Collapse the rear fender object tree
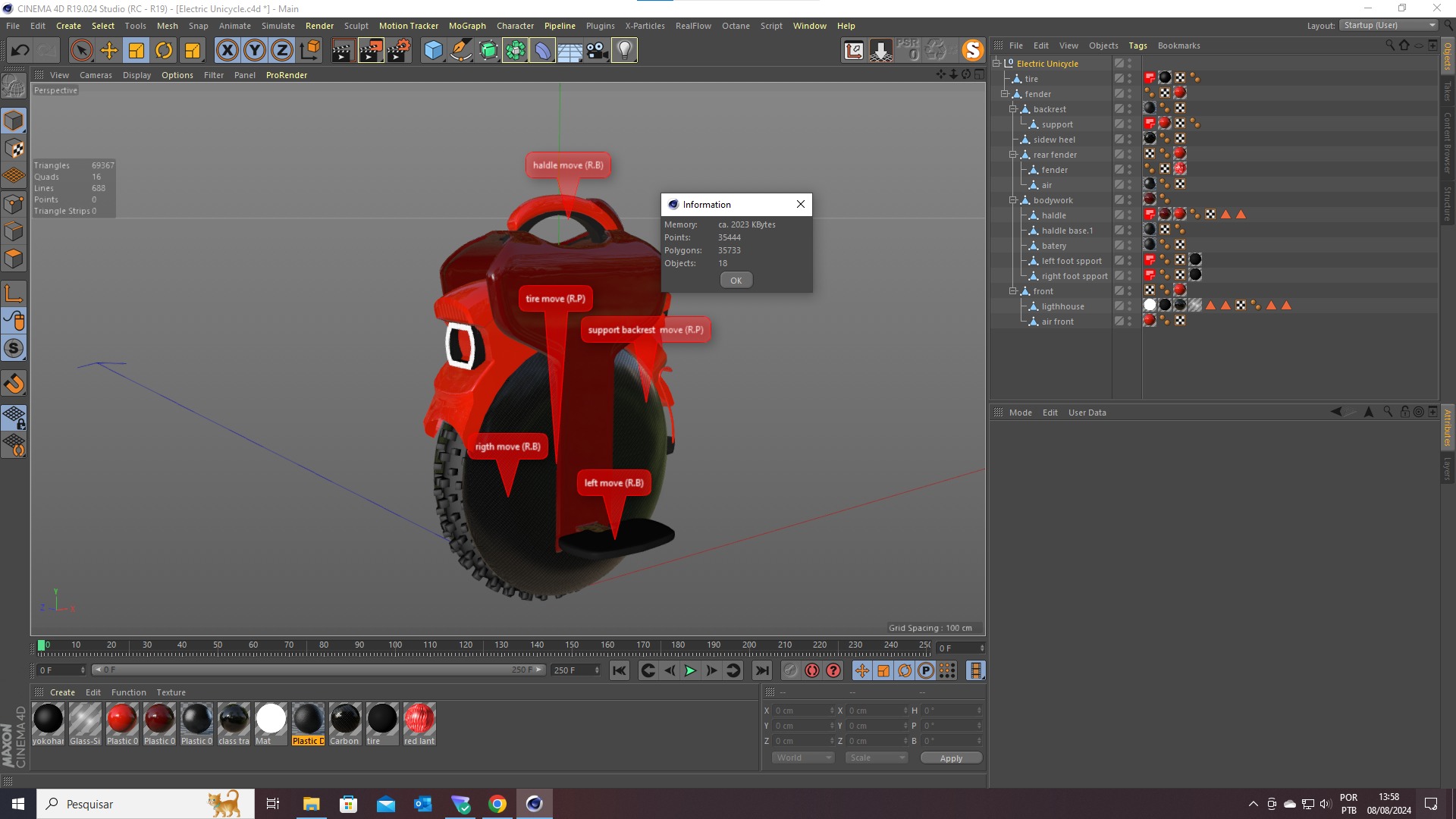1456x819 pixels. point(1012,155)
